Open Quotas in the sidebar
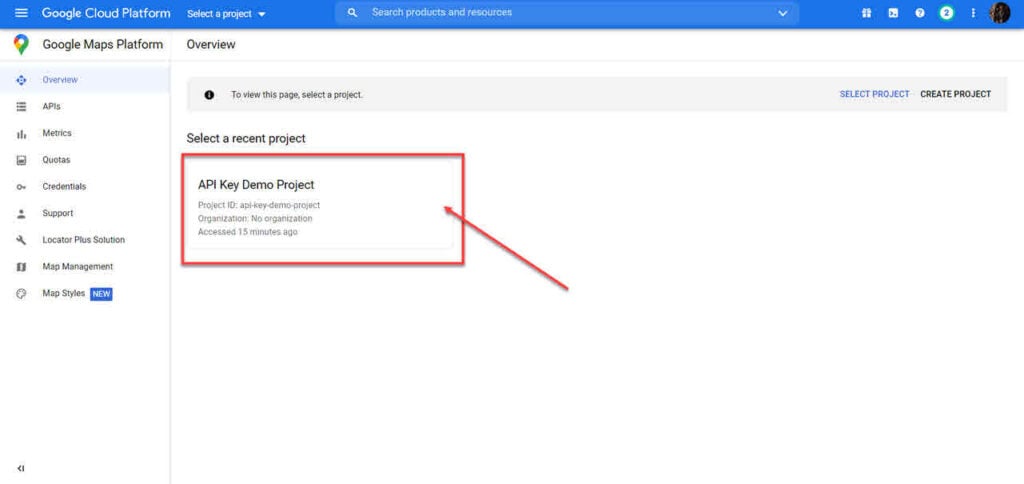The height and width of the screenshot is (484, 1024). 56,160
